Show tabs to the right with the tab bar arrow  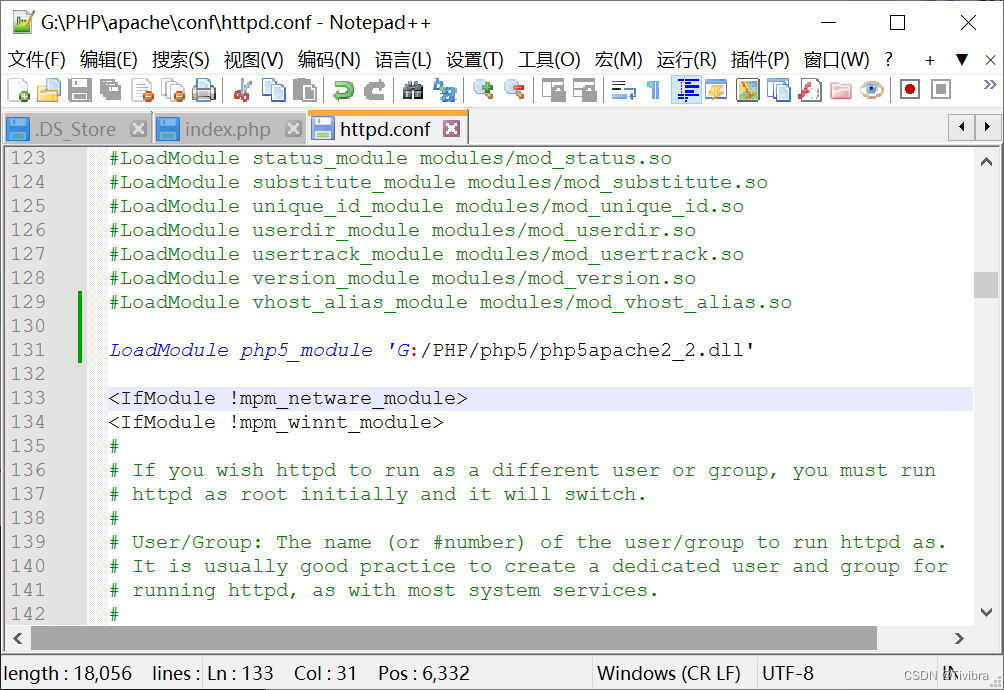(987, 127)
